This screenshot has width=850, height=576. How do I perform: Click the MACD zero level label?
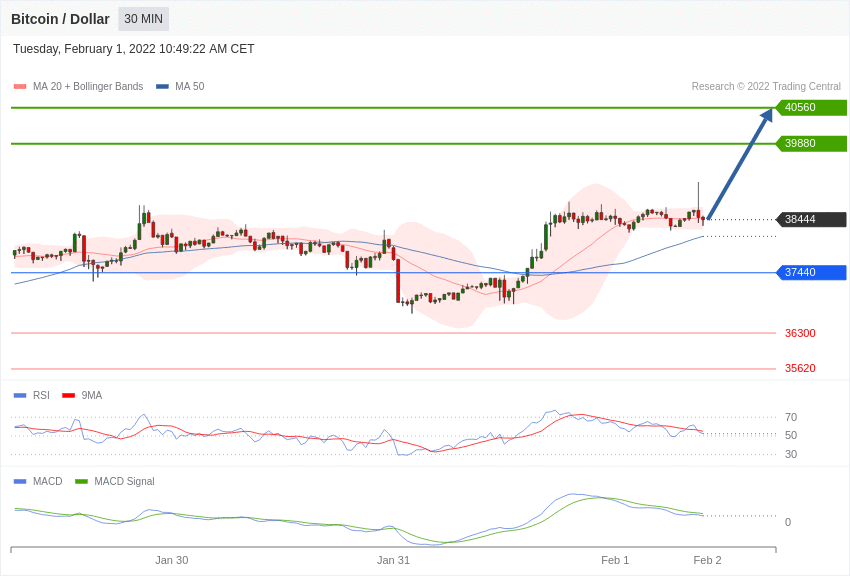click(788, 522)
